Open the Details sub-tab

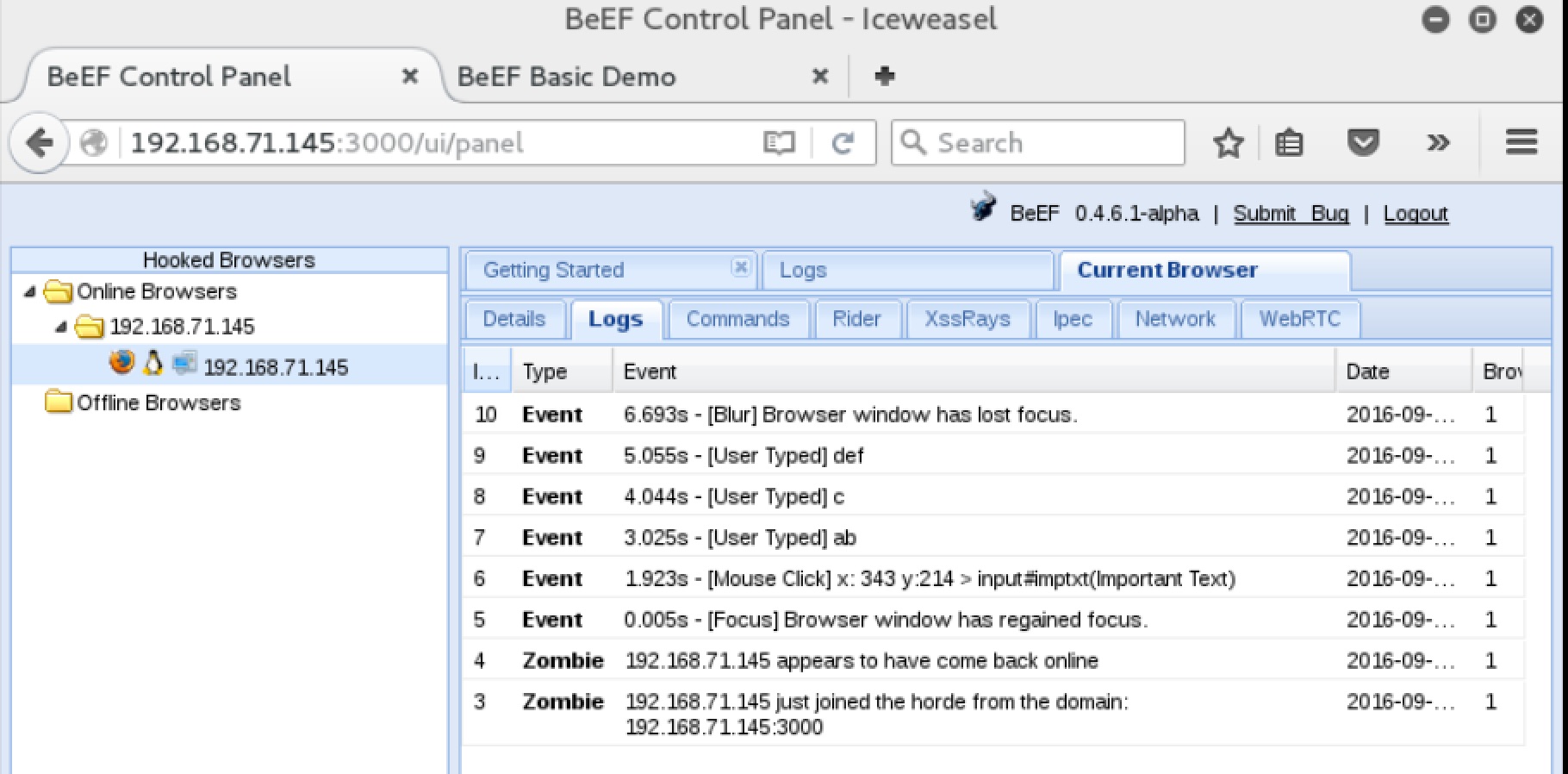(x=514, y=319)
